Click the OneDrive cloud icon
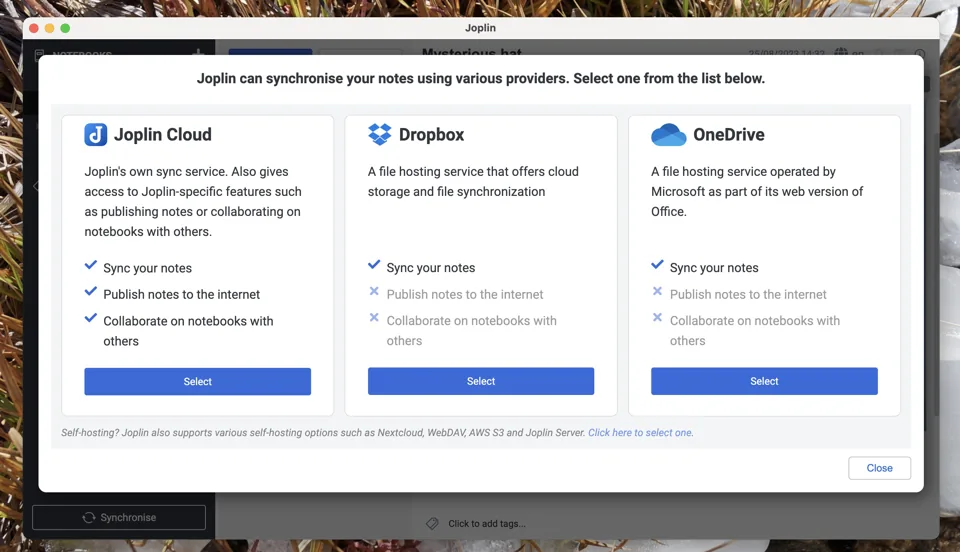 669,135
